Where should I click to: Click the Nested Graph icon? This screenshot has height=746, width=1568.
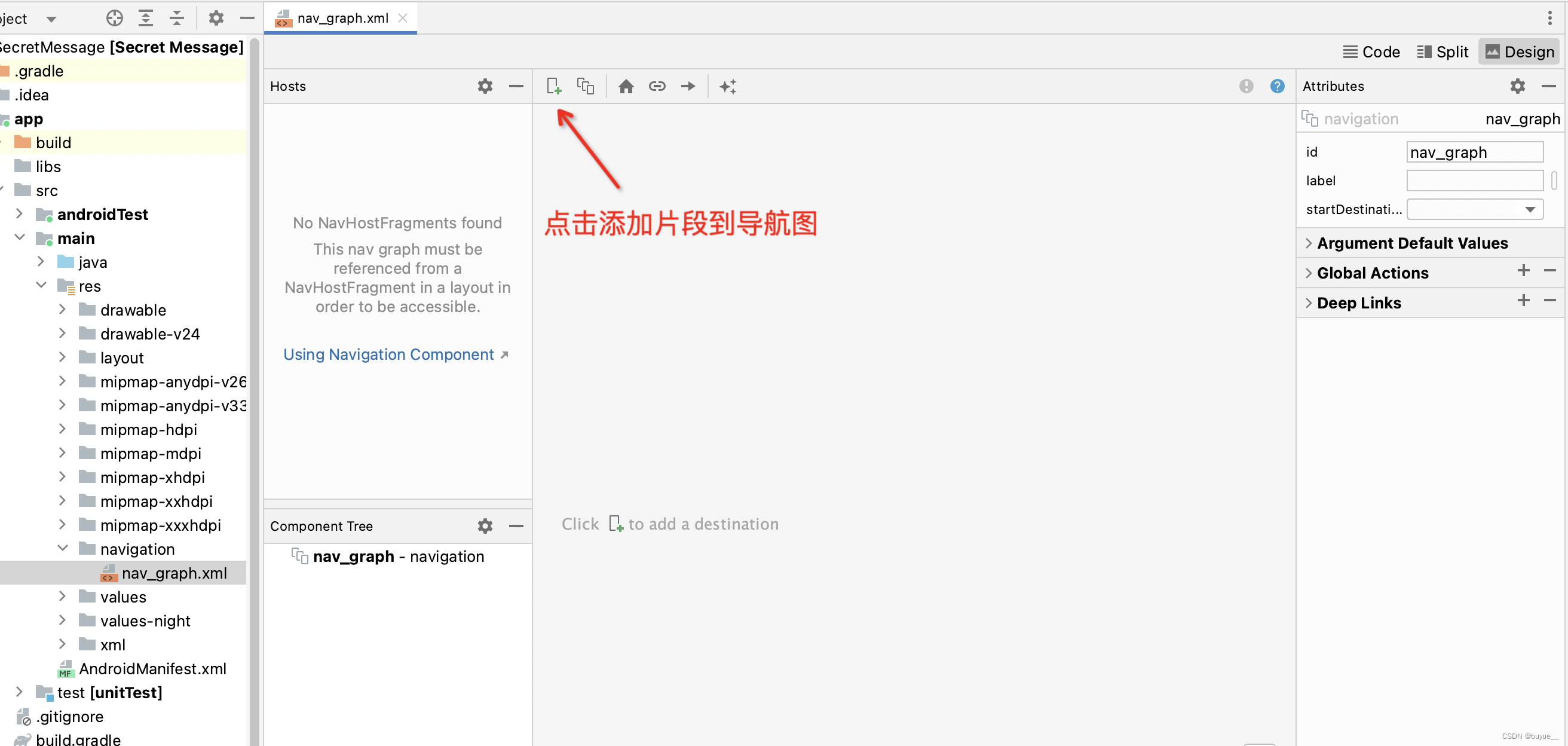pyautogui.click(x=586, y=87)
